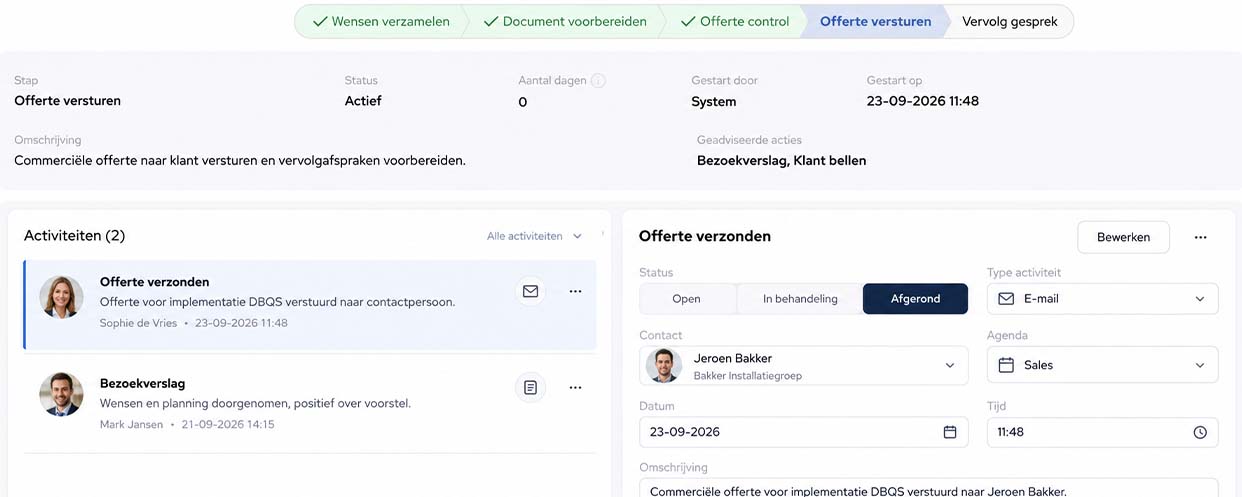Open the more options of Bezoekverslag activity
Image resolution: width=1242 pixels, height=497 pixels.
[575, 387]
